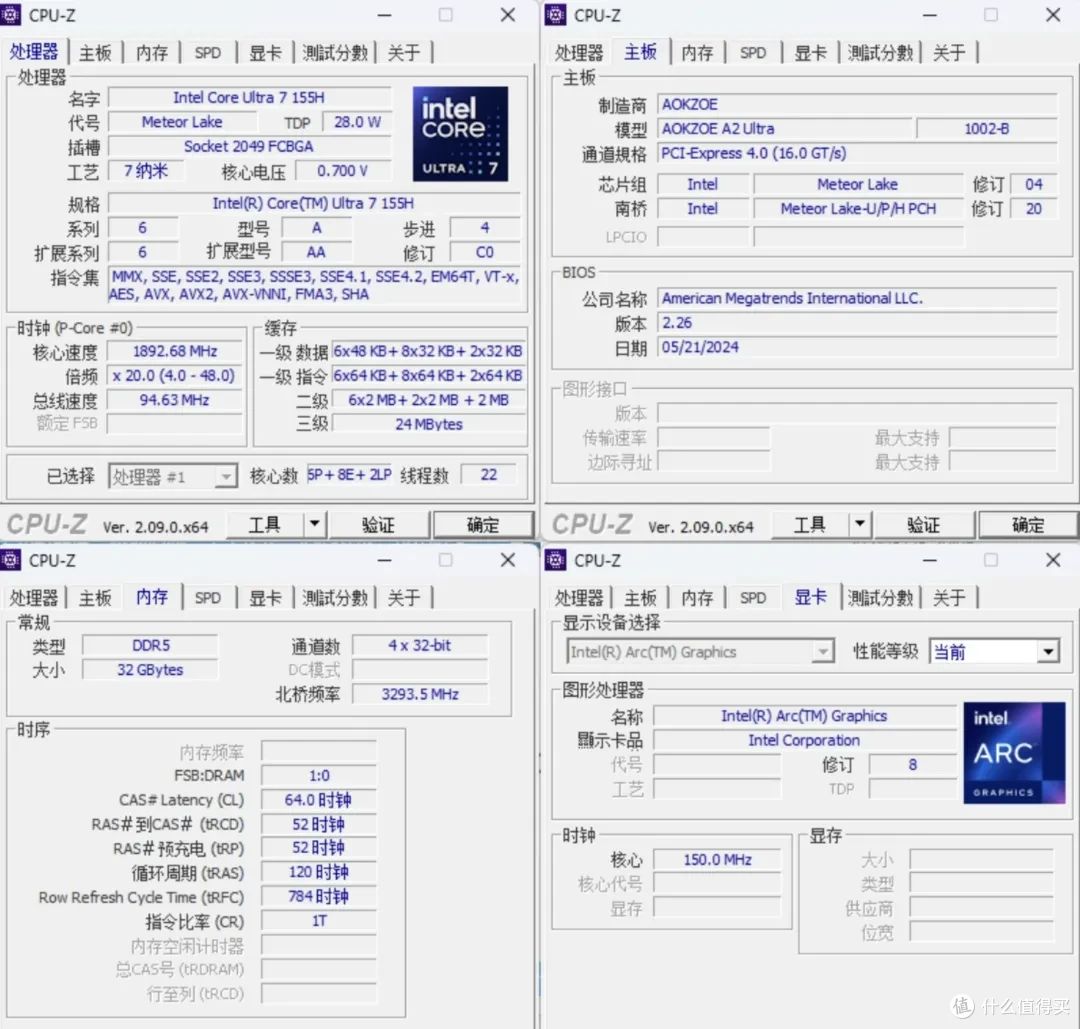The width and height of the screenshot is (1080, 1029).
Task: Click the 64.0 时钟 CAS latency value
Action: point(319,800)
